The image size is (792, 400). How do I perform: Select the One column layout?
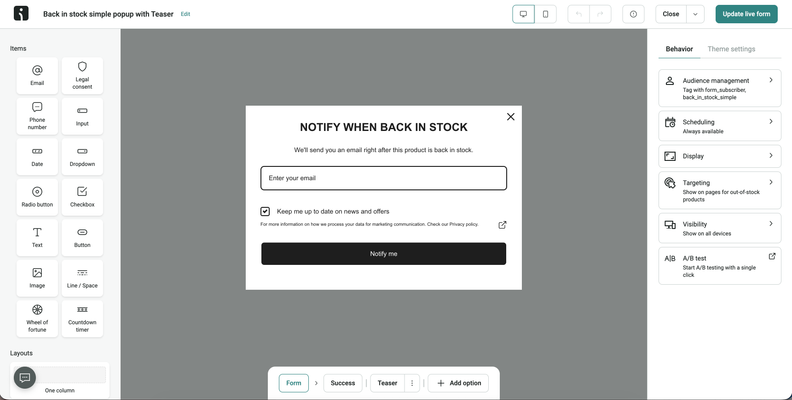pyautogui.click(x=60, y=380)
